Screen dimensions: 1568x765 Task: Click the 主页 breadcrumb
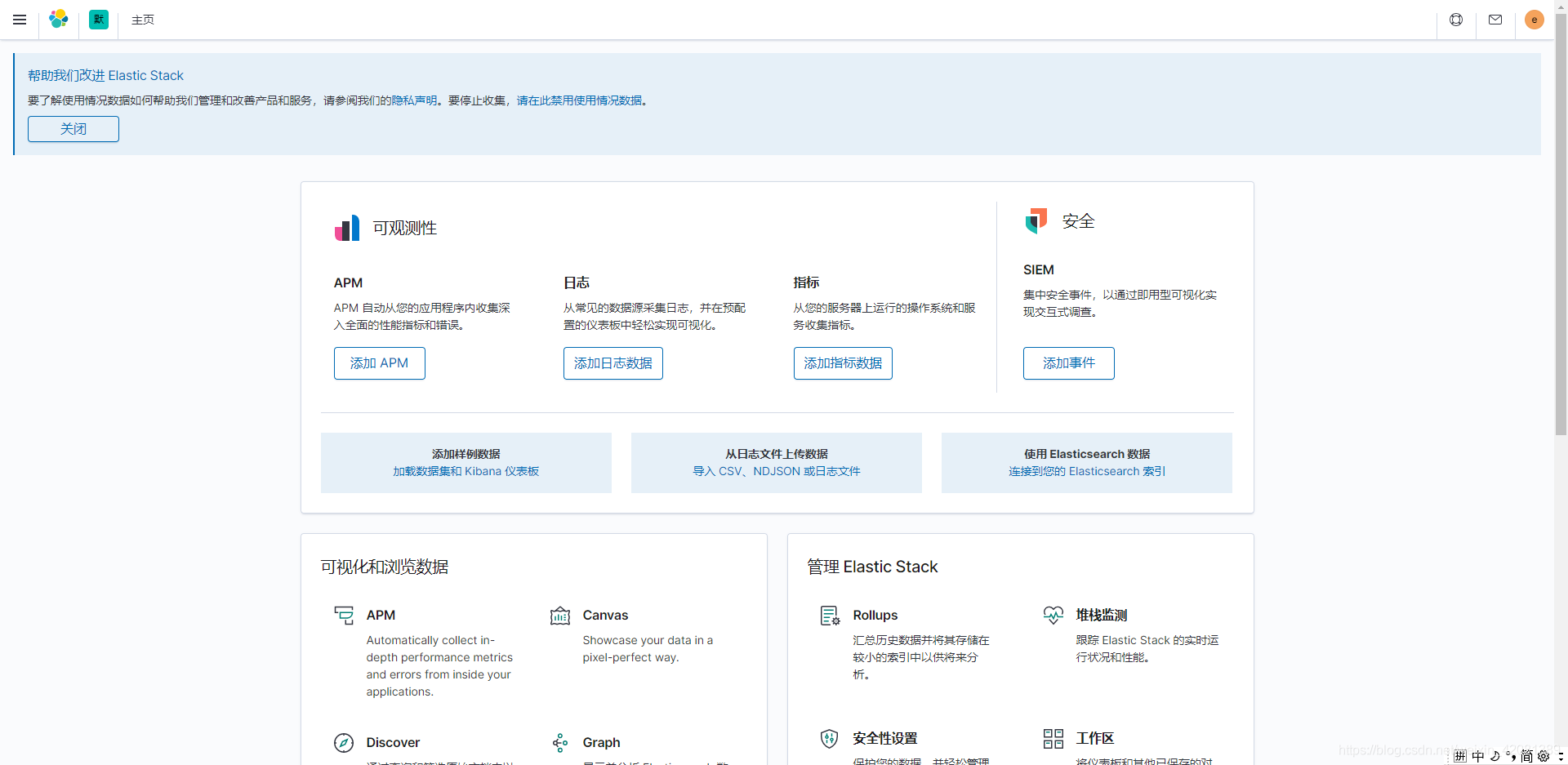[x=143, y=20]
